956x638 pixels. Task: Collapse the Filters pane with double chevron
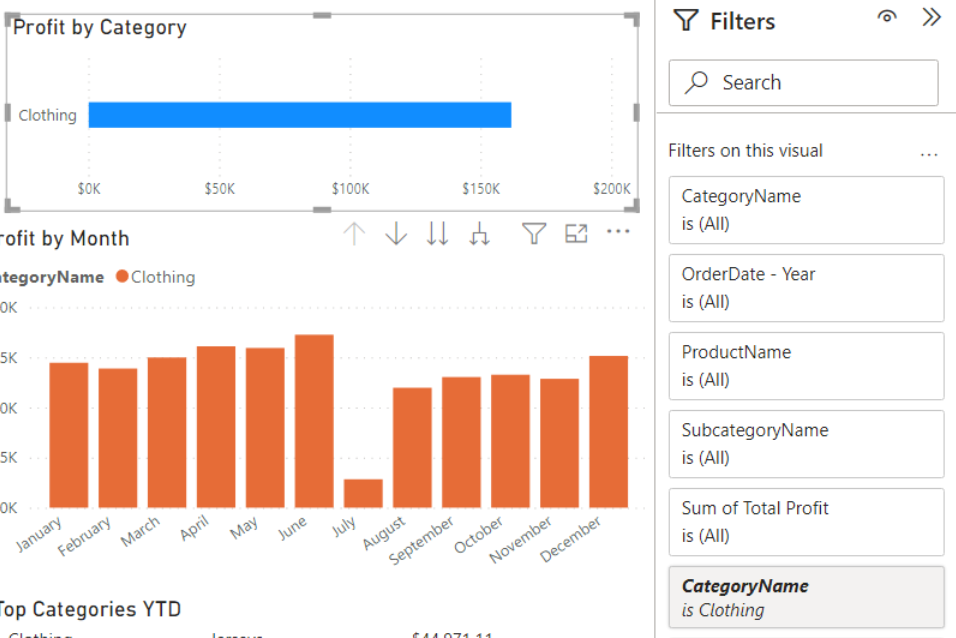pos(932,17)
